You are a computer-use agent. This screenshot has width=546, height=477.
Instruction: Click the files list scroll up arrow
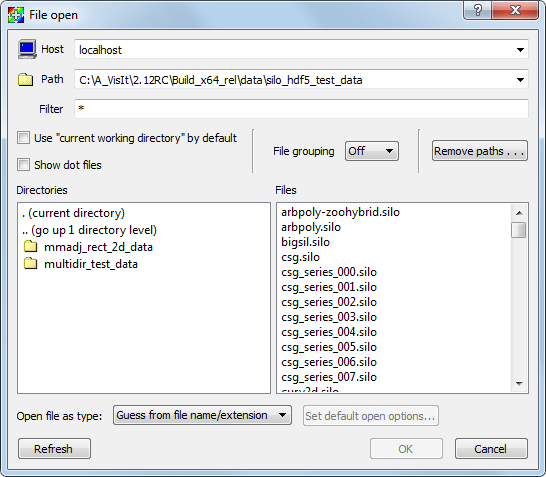coord(519,213)
